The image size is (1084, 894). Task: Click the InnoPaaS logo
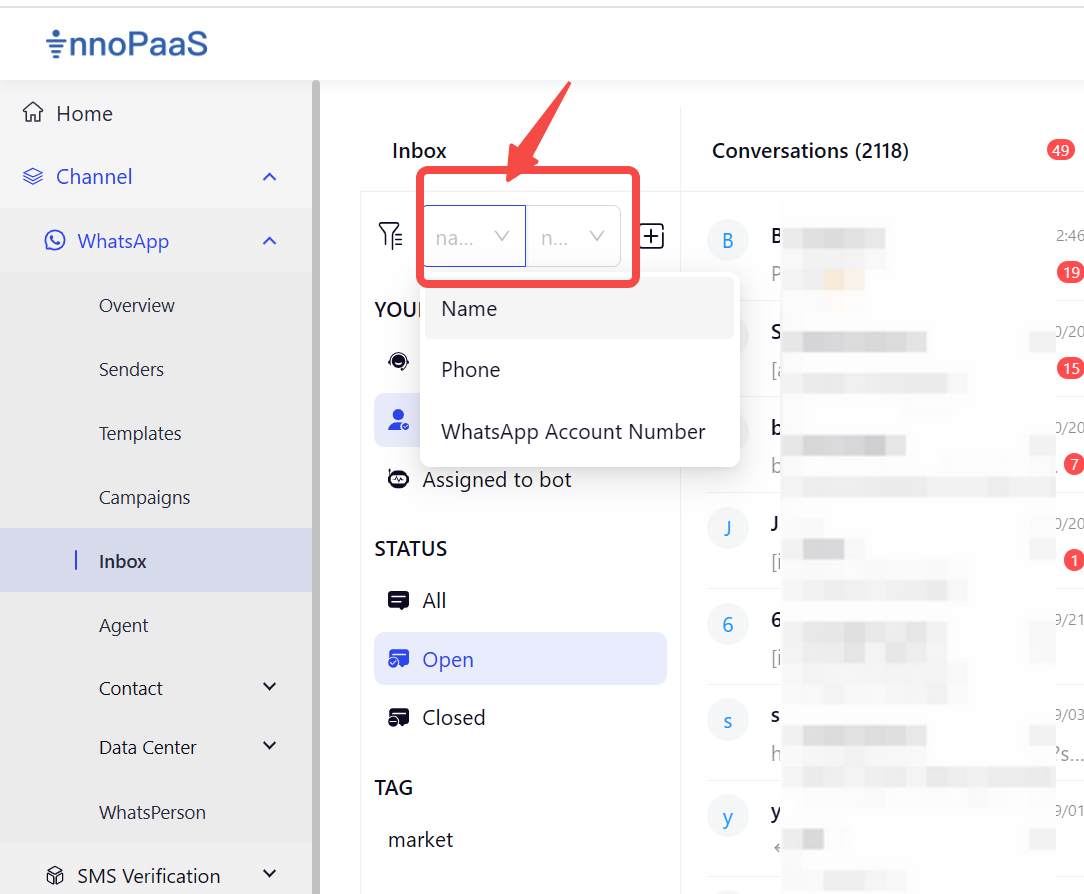(x=127, y=44)
